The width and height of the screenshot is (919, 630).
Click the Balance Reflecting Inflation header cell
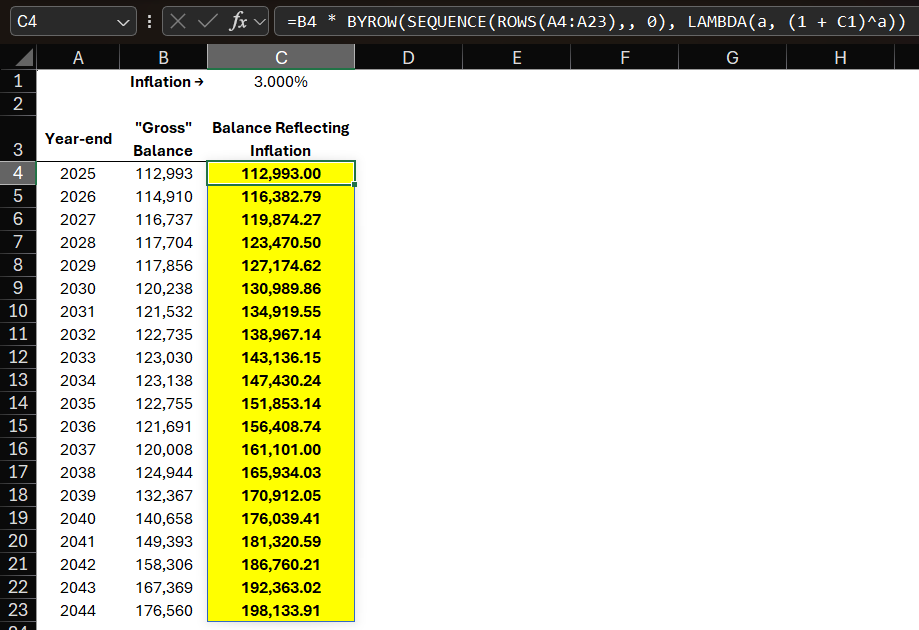281,138
